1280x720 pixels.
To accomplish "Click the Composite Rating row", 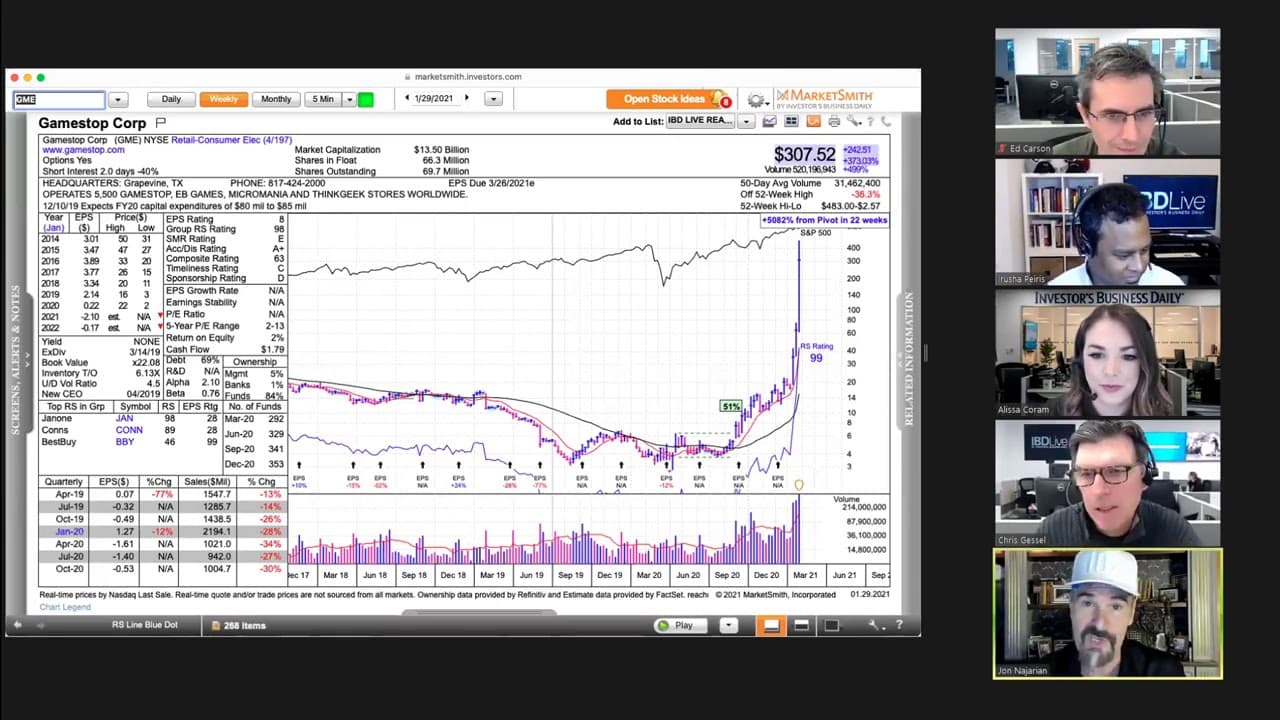I will click(225, 259).
